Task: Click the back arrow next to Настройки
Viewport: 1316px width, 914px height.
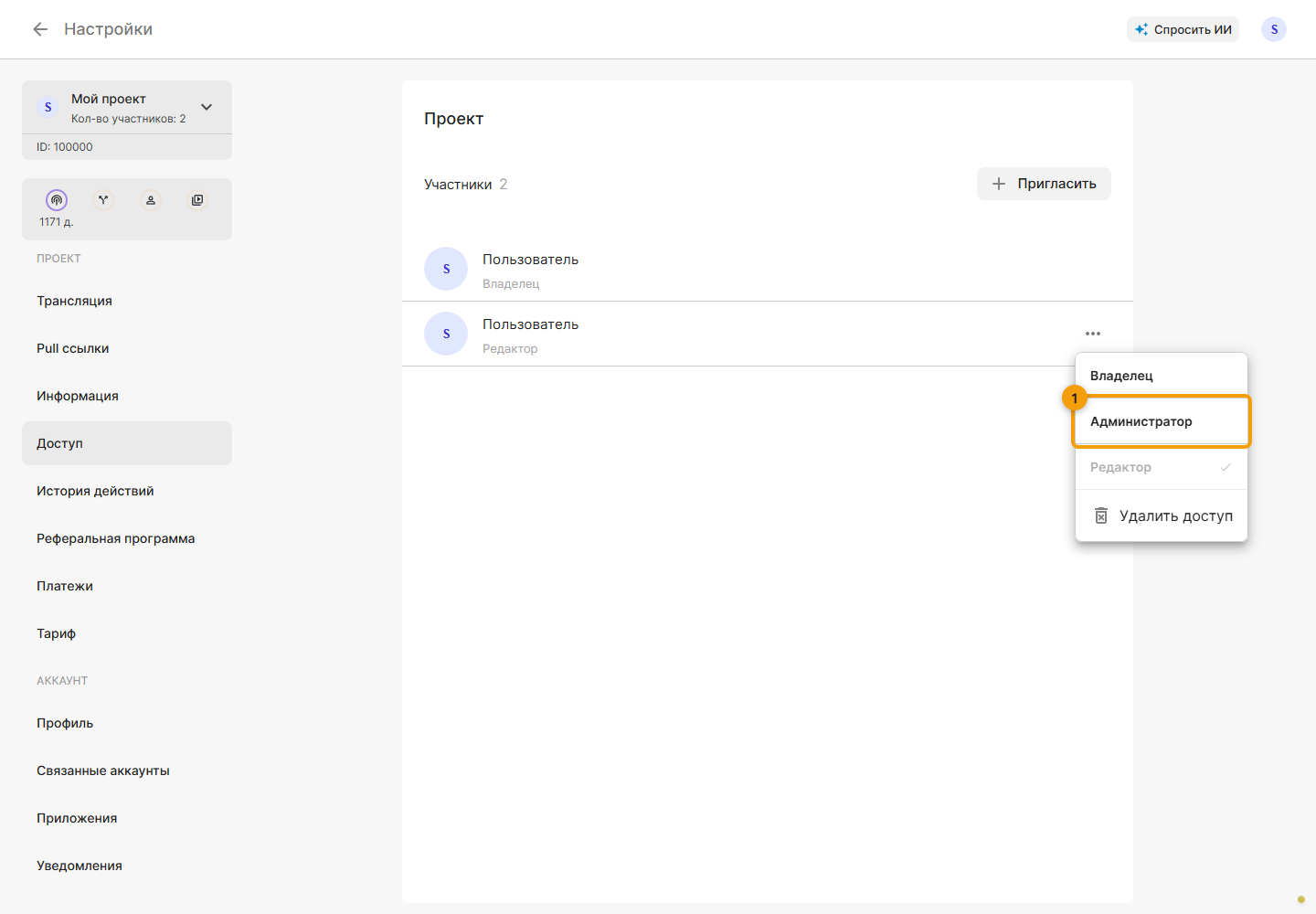Action: click(x=40, y=29)
